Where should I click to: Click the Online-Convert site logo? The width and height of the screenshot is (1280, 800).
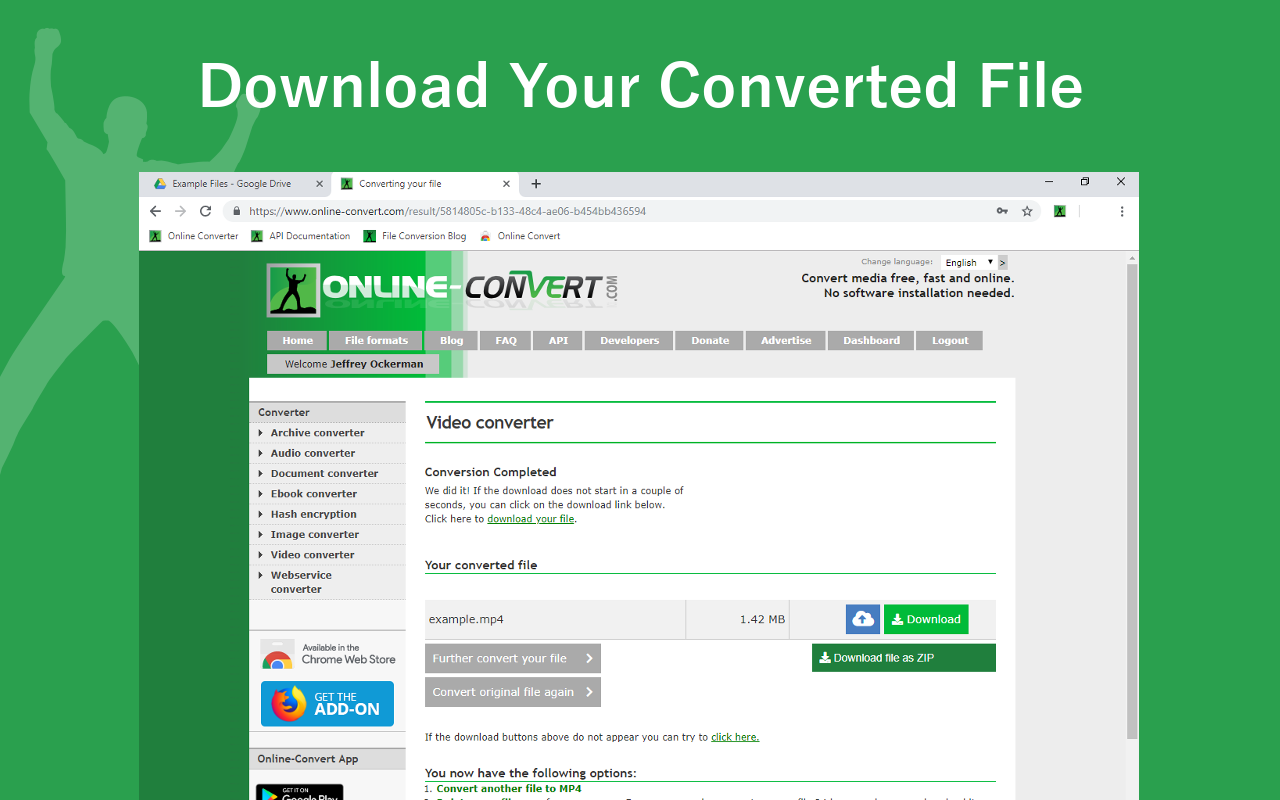[442, 289]
